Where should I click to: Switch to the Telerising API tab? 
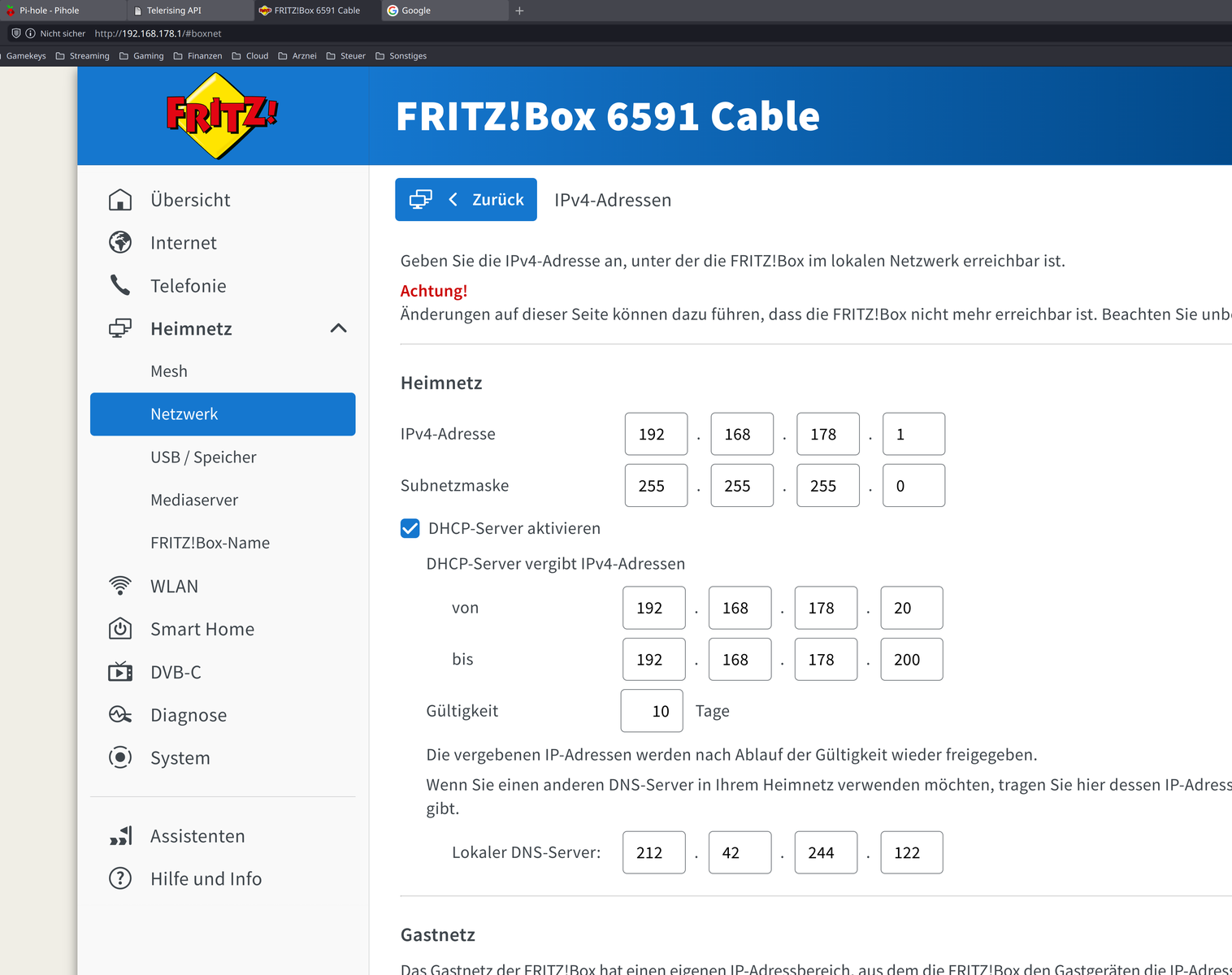(191, 11)
